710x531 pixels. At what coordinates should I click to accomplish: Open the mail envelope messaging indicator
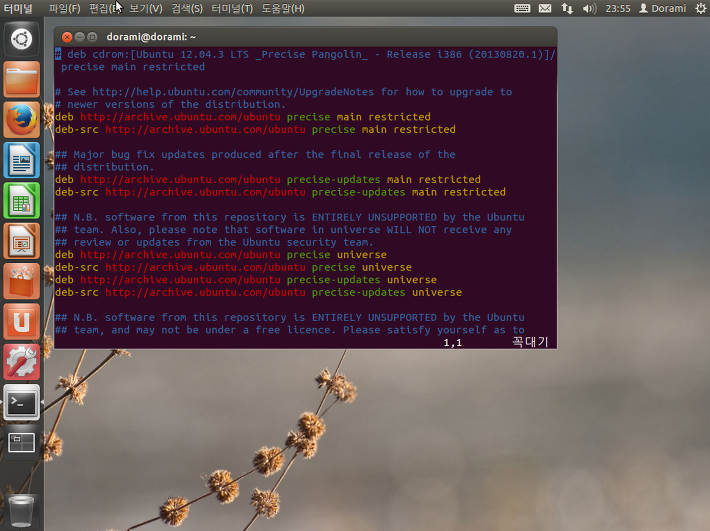coord(545,8)
